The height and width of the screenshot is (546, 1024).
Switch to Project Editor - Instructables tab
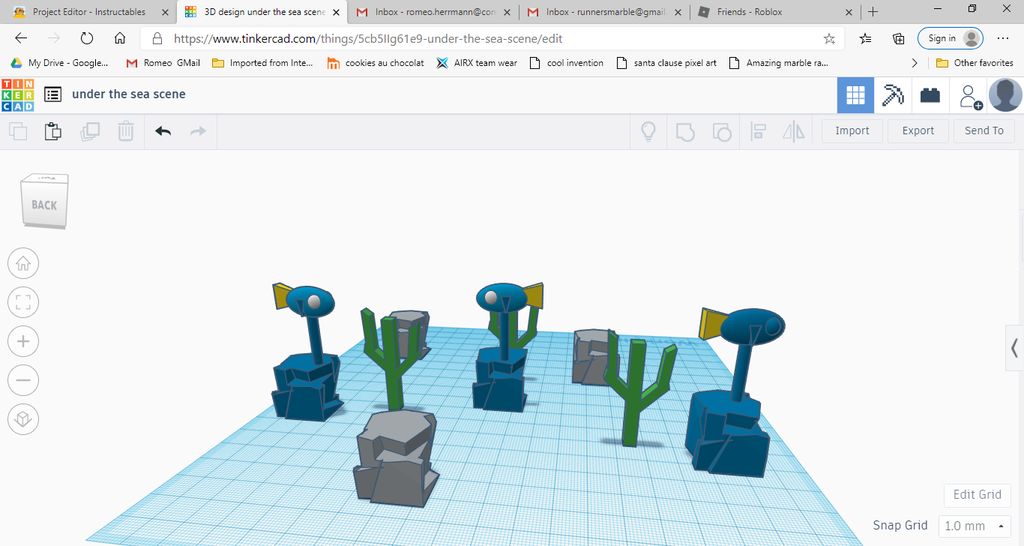click(88, 12)
